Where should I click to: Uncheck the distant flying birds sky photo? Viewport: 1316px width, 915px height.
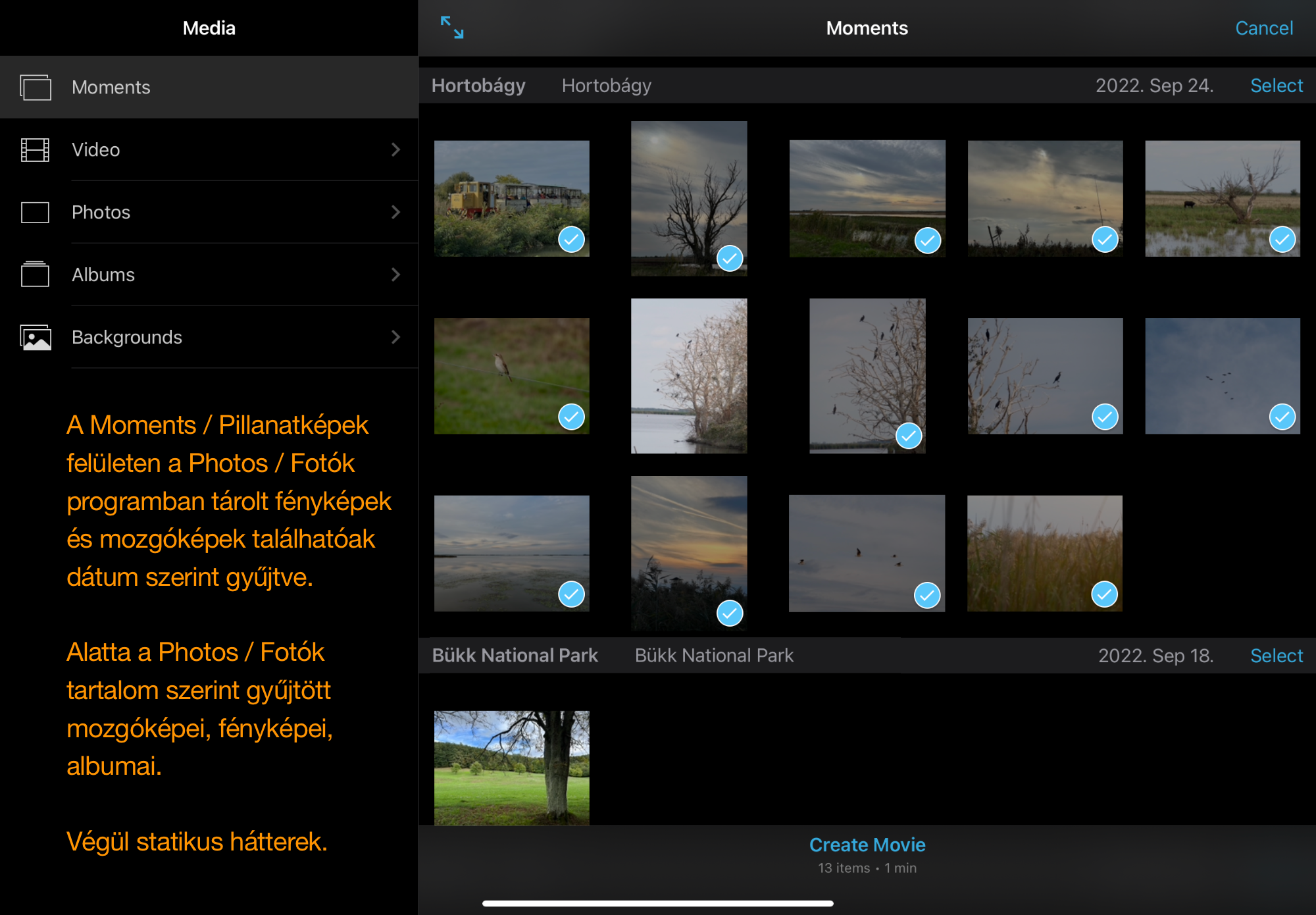(x=1282, y=417)
